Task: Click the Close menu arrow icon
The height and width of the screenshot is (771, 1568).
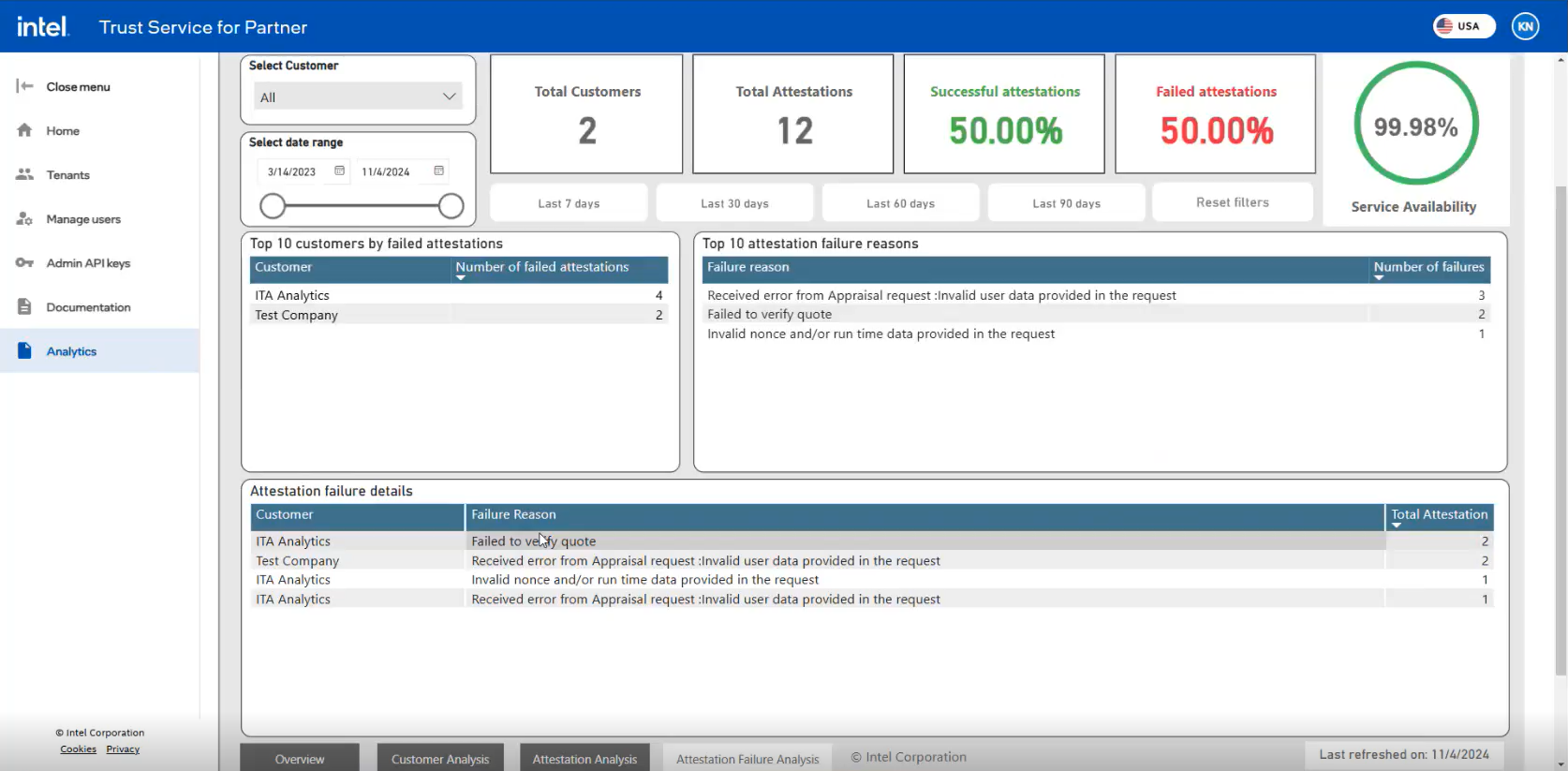Action: (x=25, y=86)
